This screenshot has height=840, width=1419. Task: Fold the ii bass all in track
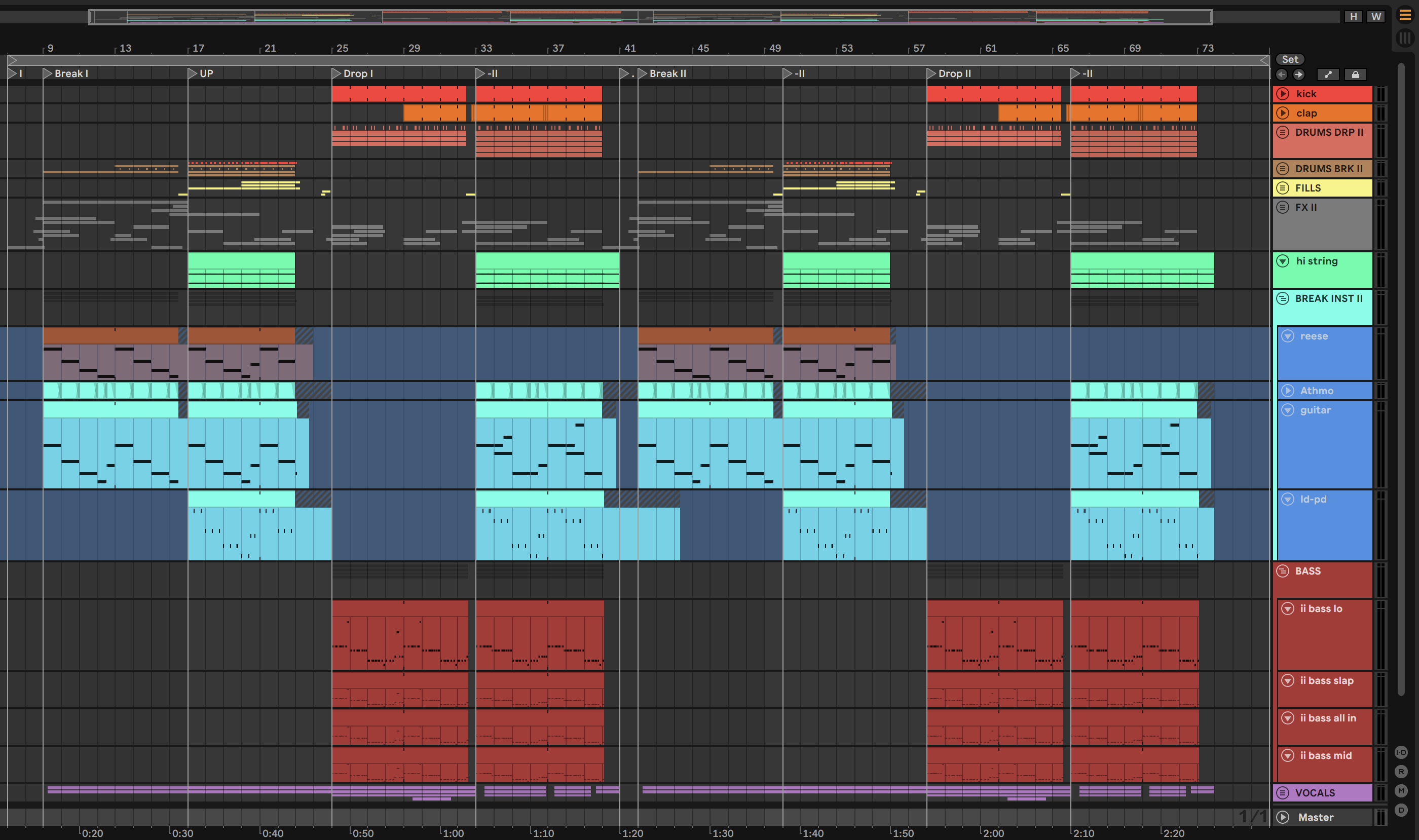(x=1288, y=718)
